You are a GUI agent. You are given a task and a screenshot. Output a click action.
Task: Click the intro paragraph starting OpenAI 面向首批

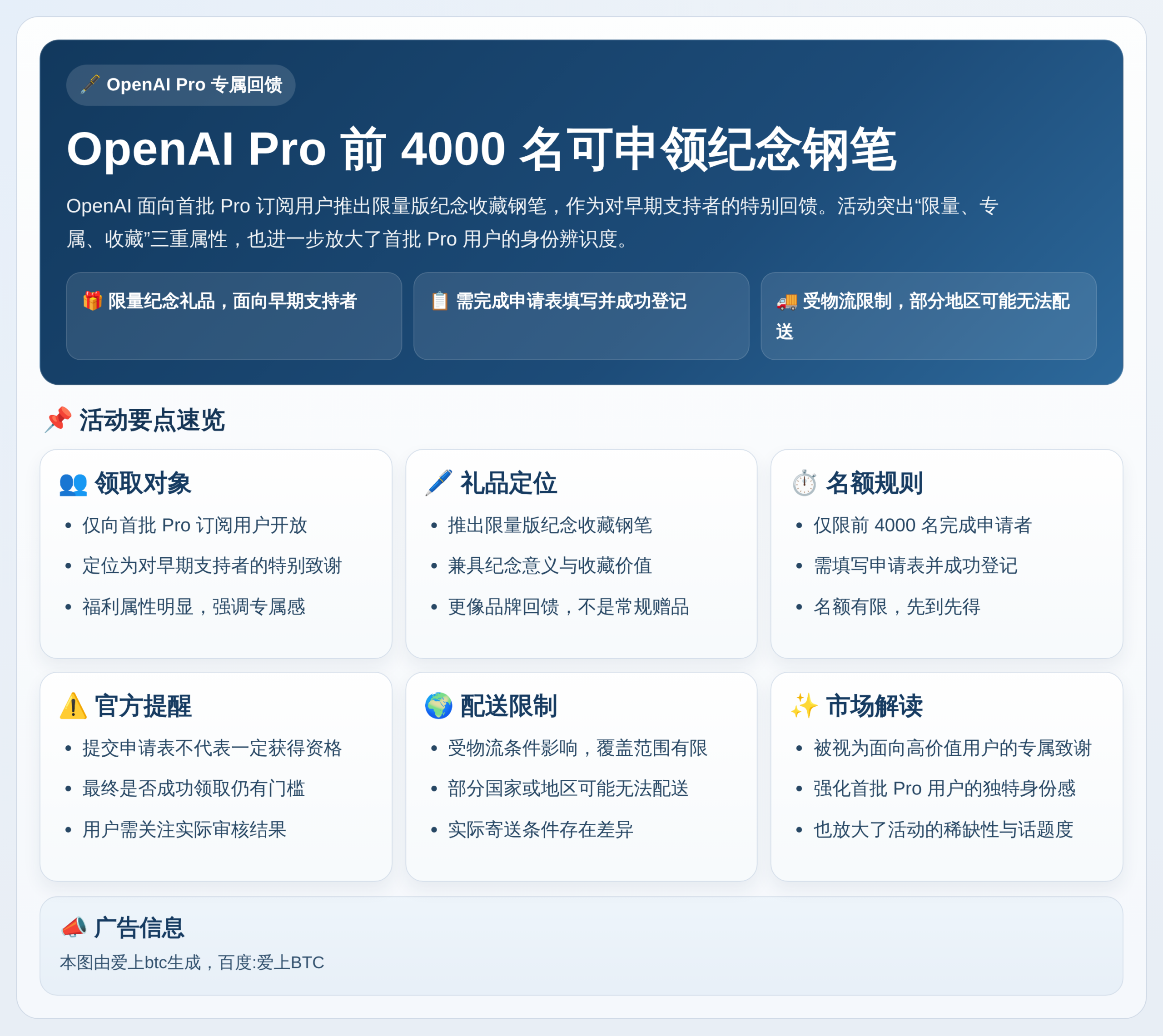tap(532, 223)
